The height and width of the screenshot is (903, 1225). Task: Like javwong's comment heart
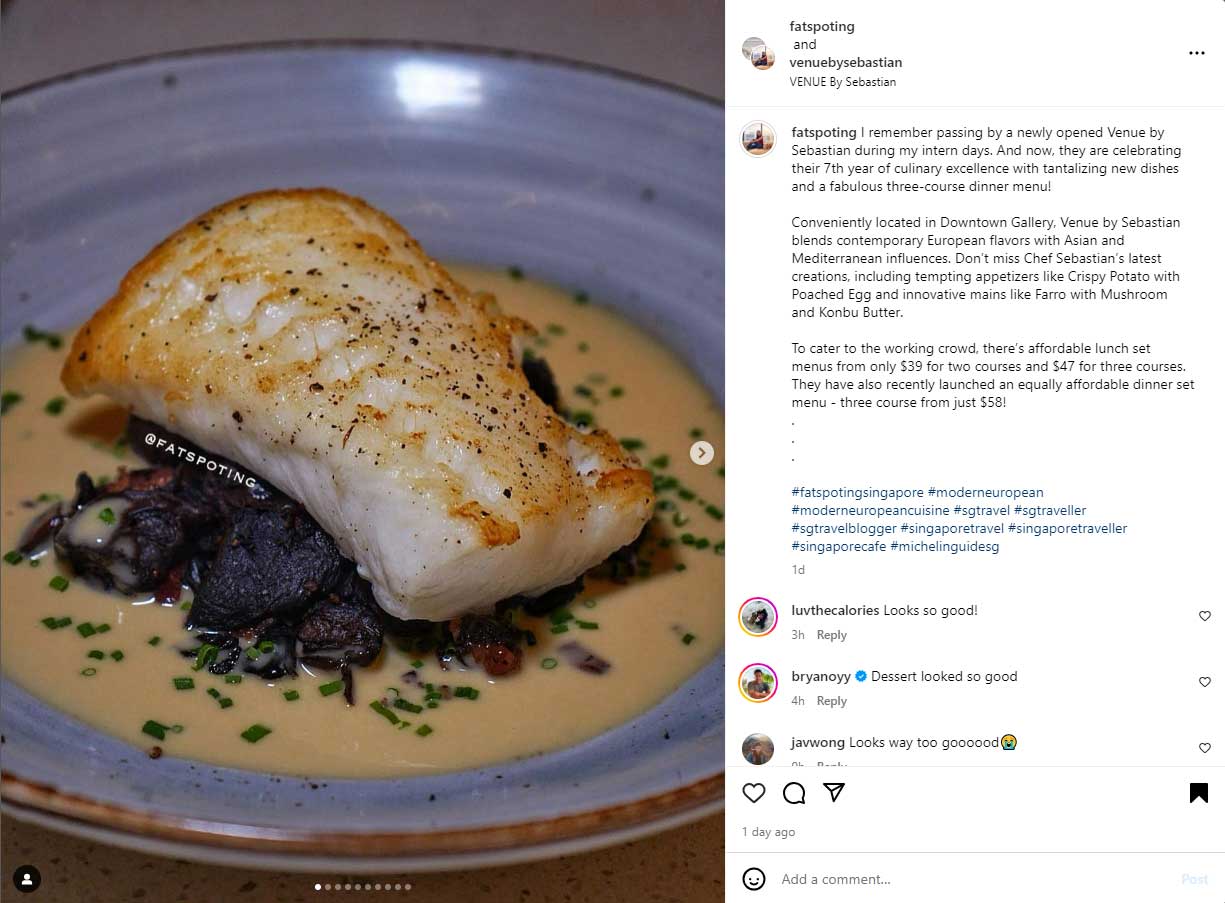click(x=1205, y=748)
